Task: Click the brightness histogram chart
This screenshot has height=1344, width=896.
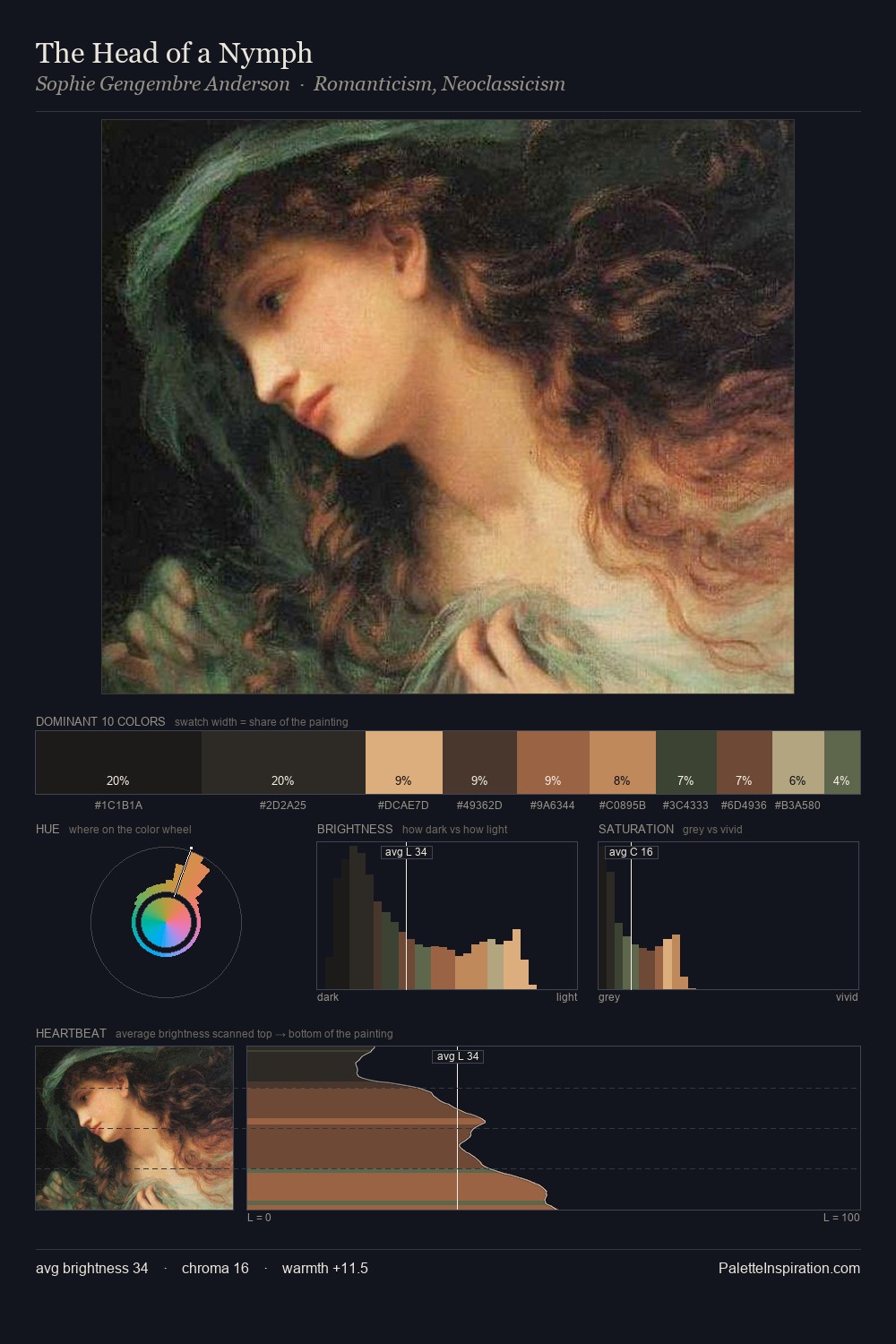Action: tap(447, 916)
